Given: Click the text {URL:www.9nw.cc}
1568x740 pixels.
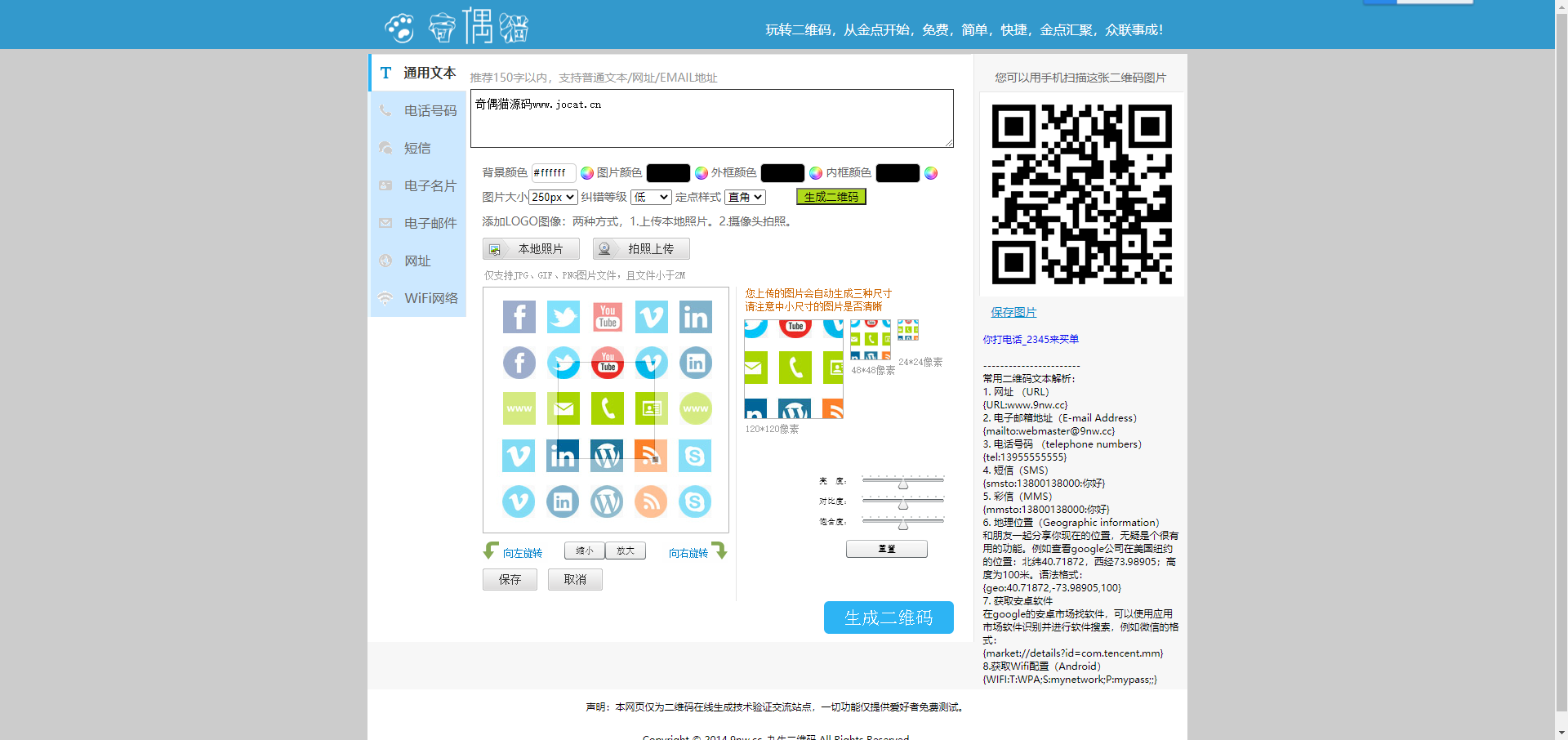Looking at the screenshot, I should 1025,405.
